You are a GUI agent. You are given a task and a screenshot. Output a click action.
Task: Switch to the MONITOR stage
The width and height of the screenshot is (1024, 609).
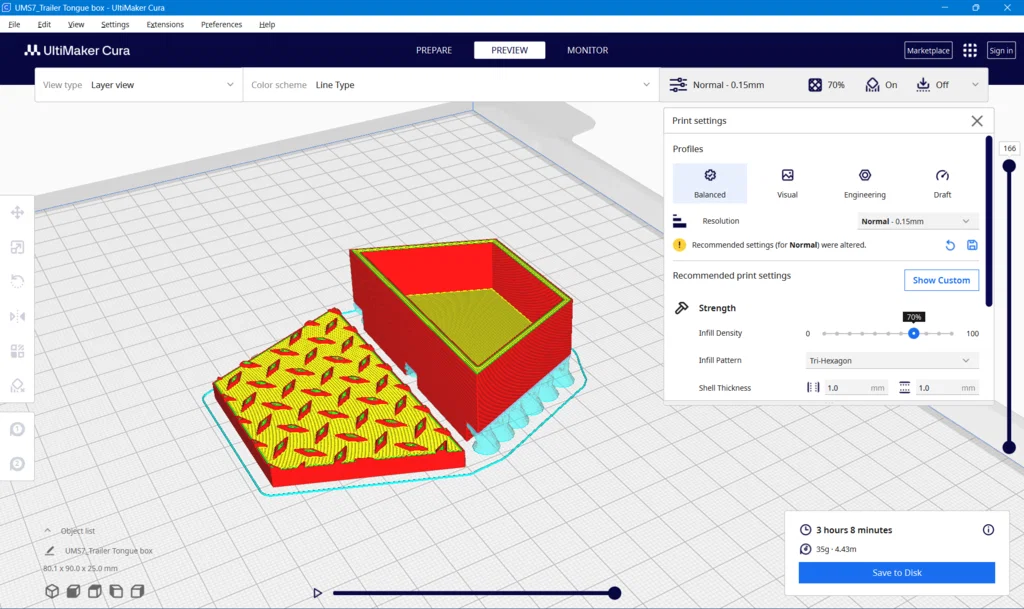point(587,50)
